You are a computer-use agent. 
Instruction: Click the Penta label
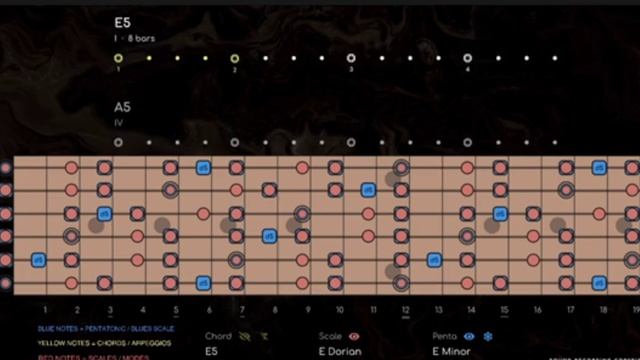point(444,336)
